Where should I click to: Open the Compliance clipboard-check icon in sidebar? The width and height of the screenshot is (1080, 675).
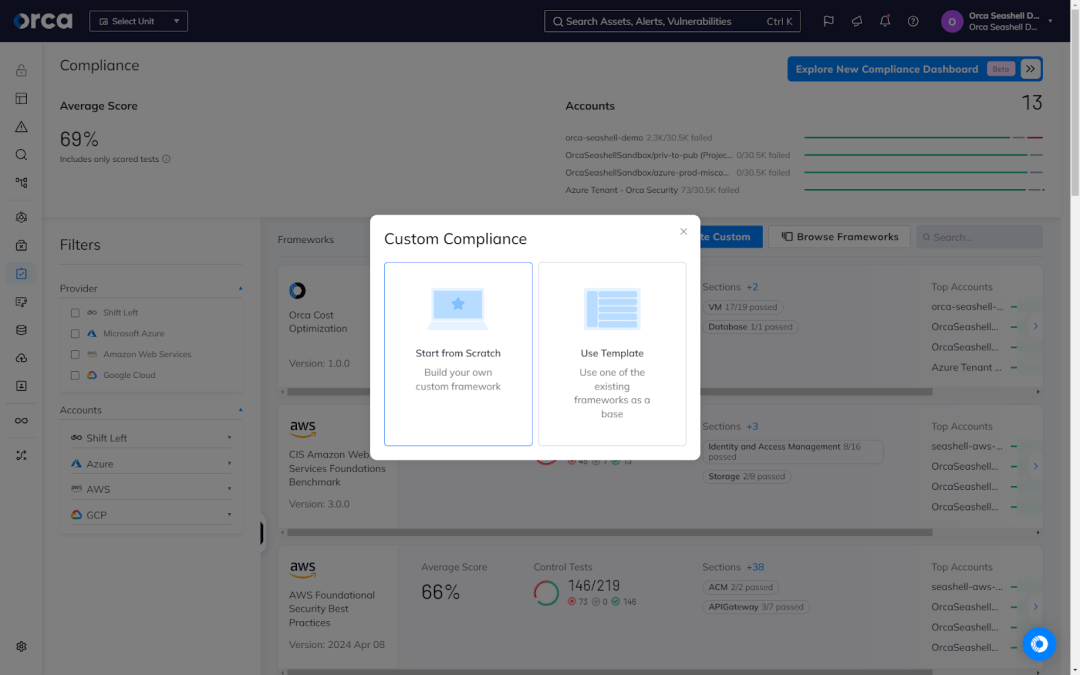point(21,273)
